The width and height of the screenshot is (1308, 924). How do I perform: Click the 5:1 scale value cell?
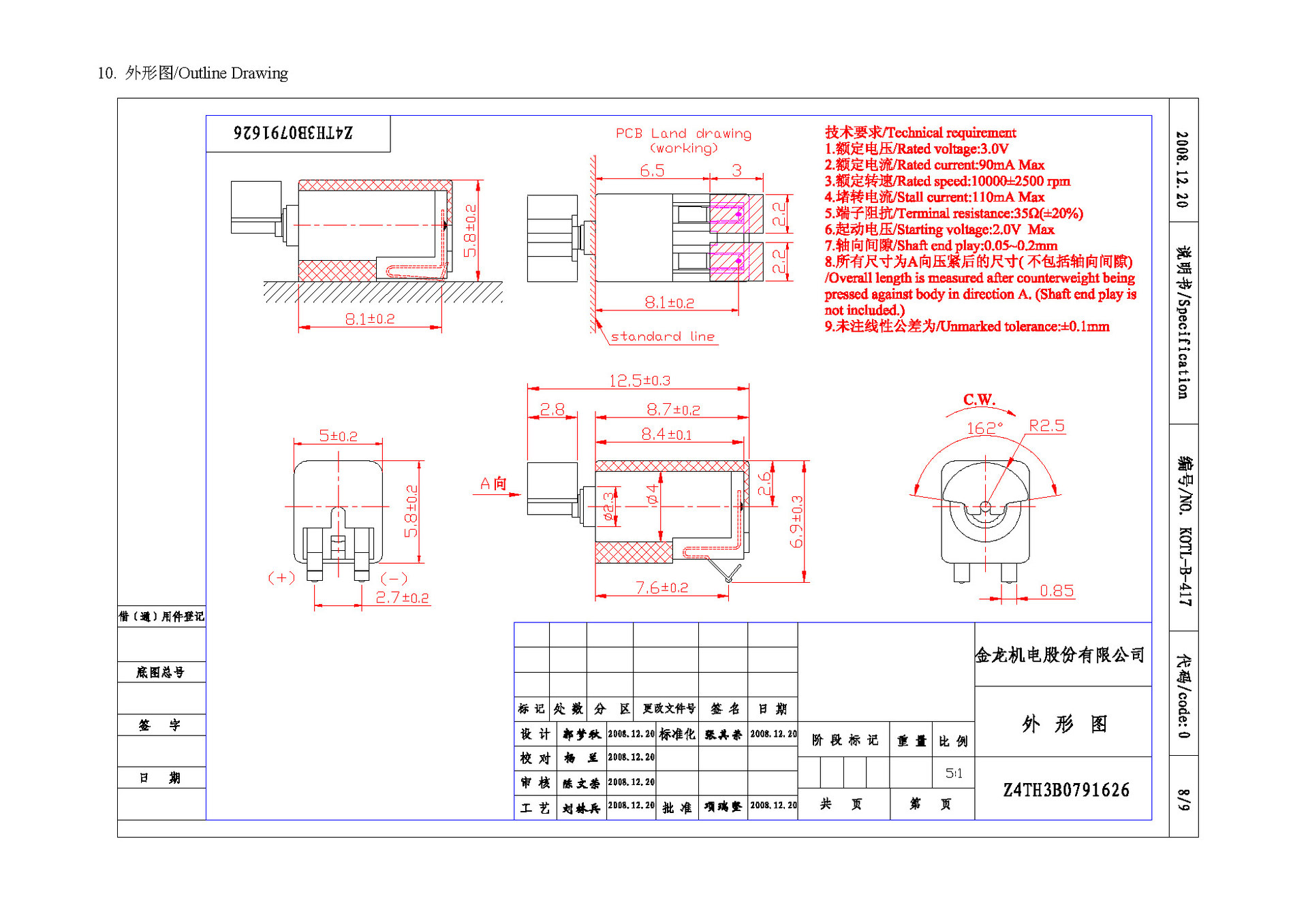coord(953,774)
